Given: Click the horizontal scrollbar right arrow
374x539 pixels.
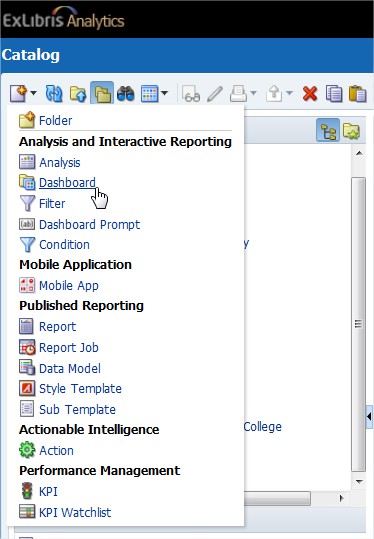Looking at the screenshot, I should click(341, 498).
